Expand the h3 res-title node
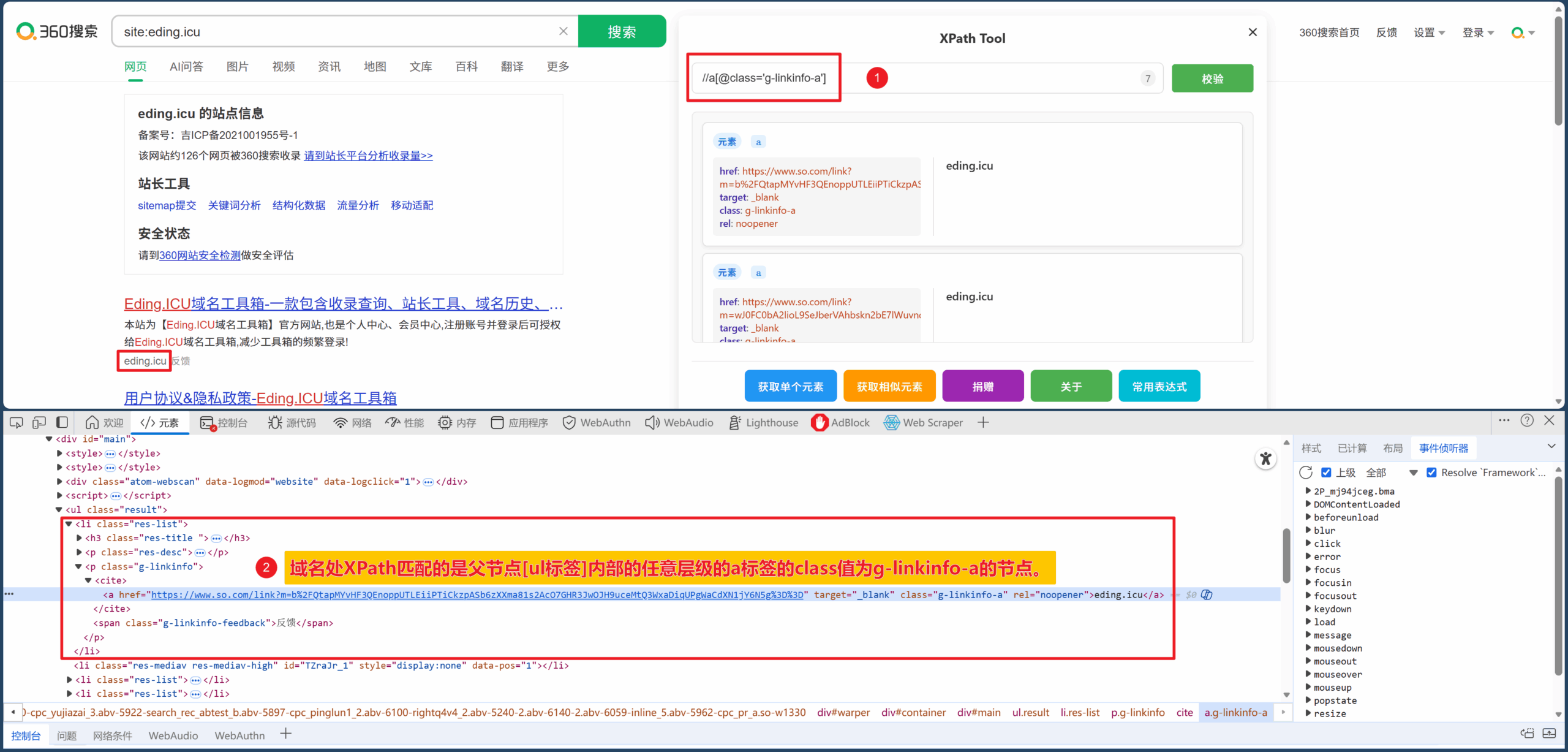Image resolution: width=1568 pixels, height=752 pixels. 79,538
